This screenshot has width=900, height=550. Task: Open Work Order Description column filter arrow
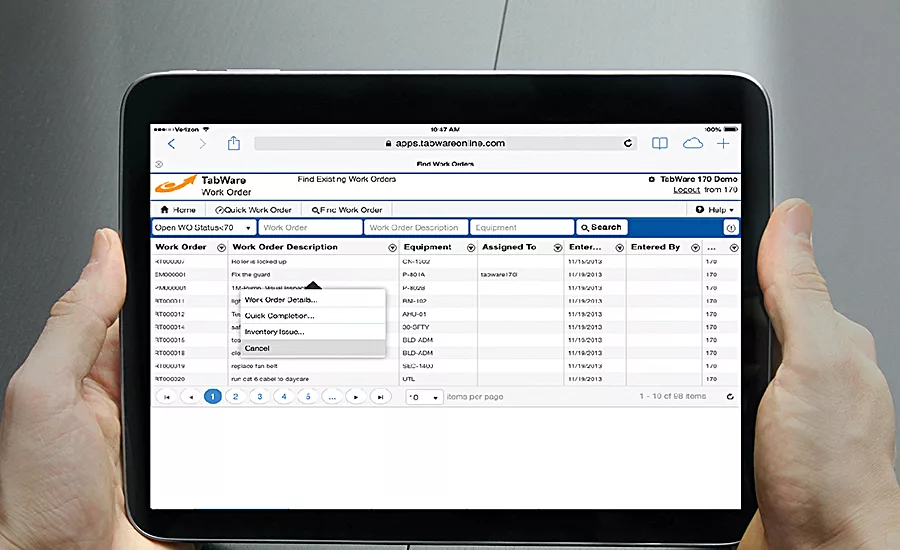pos(392,247)
